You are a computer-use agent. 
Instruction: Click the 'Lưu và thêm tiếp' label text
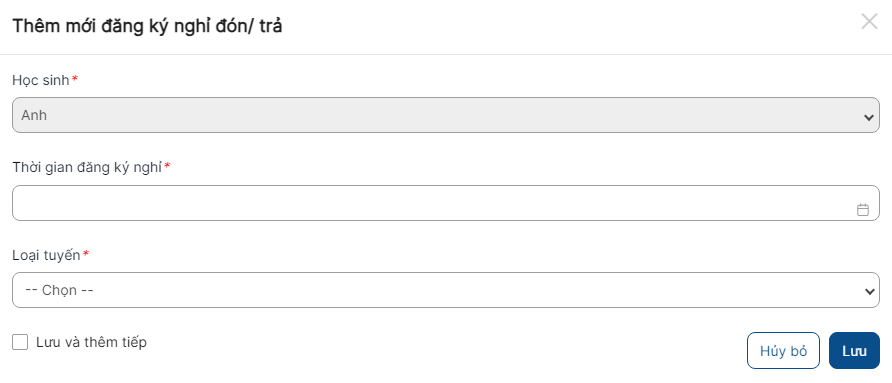[91, 342]
